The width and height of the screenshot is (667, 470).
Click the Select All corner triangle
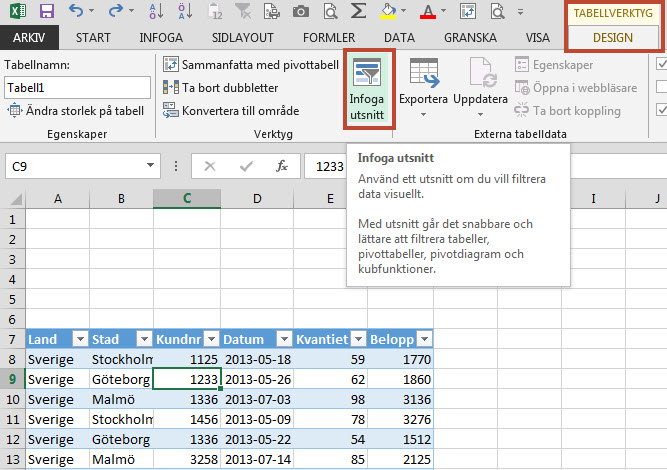click(16, 199)
